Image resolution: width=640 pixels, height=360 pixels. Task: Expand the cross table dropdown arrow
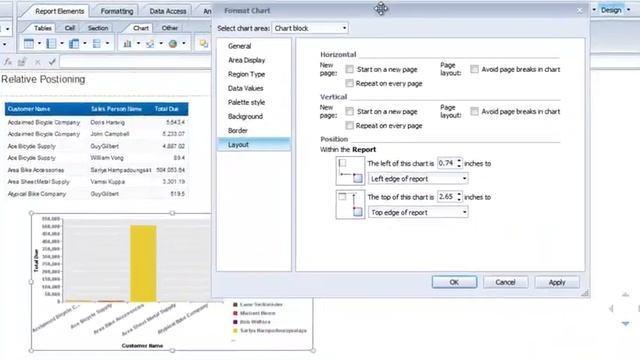(84, 43)
